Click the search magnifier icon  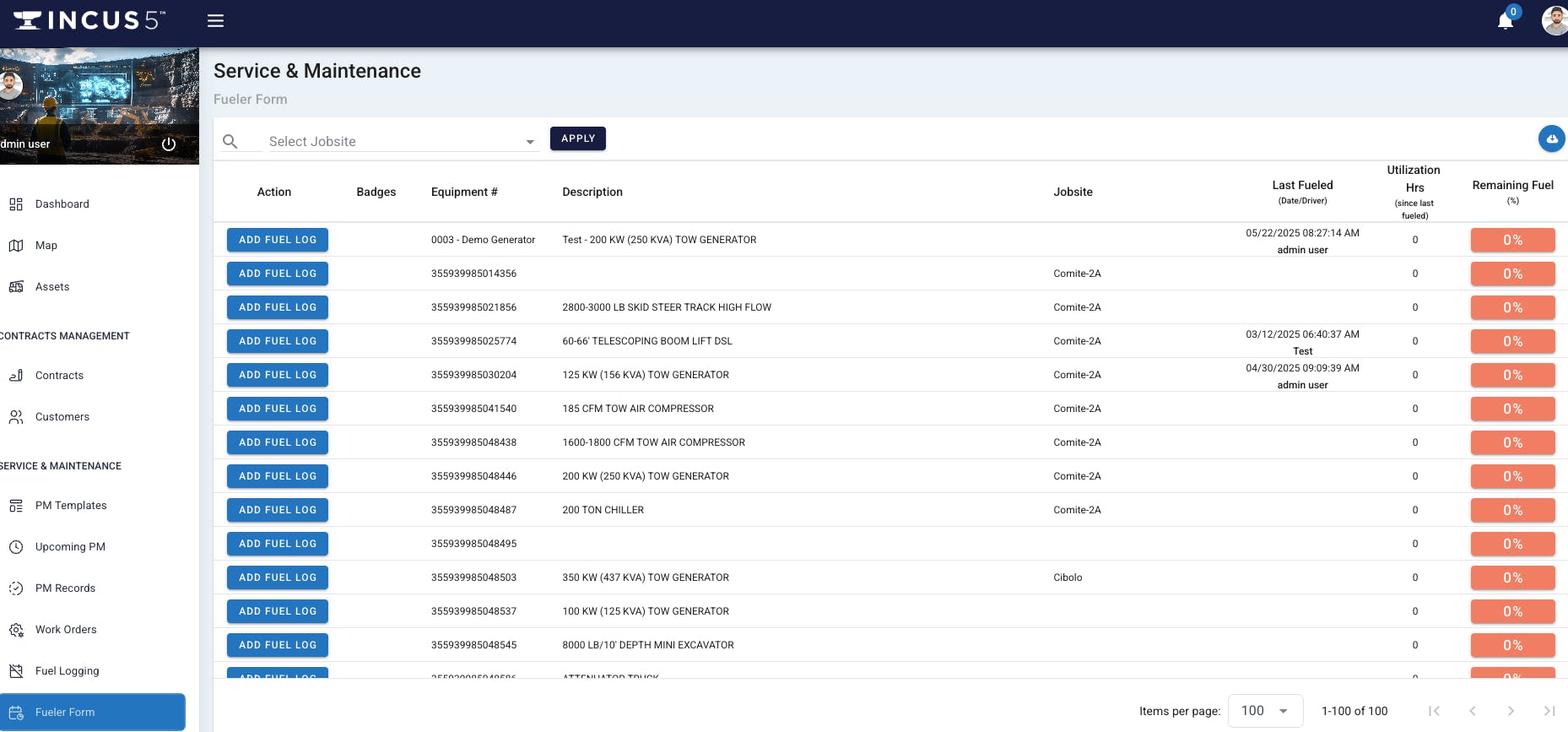coord(230,141)
